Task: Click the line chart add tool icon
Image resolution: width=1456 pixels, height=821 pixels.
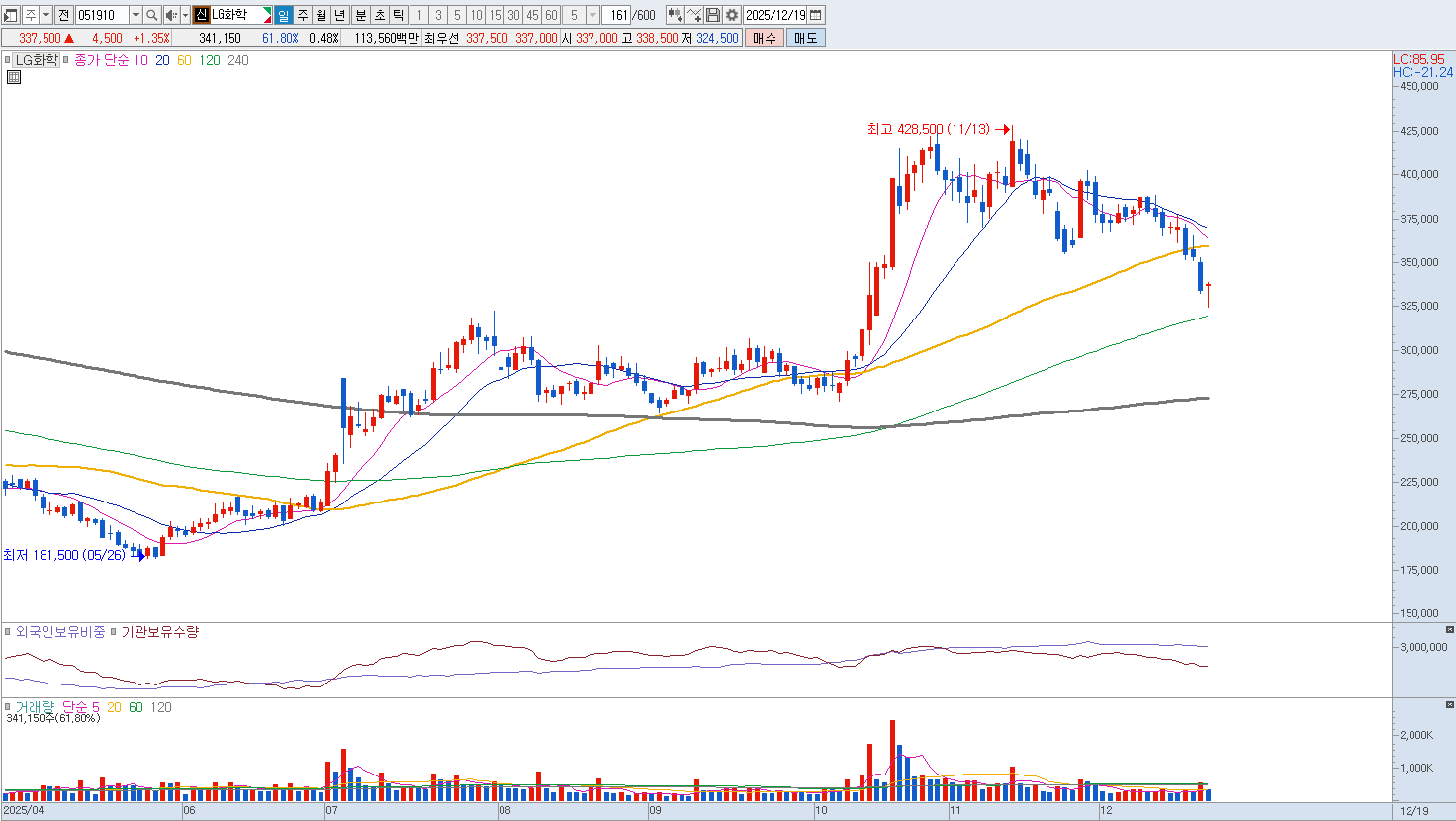Action: point(694,15)
